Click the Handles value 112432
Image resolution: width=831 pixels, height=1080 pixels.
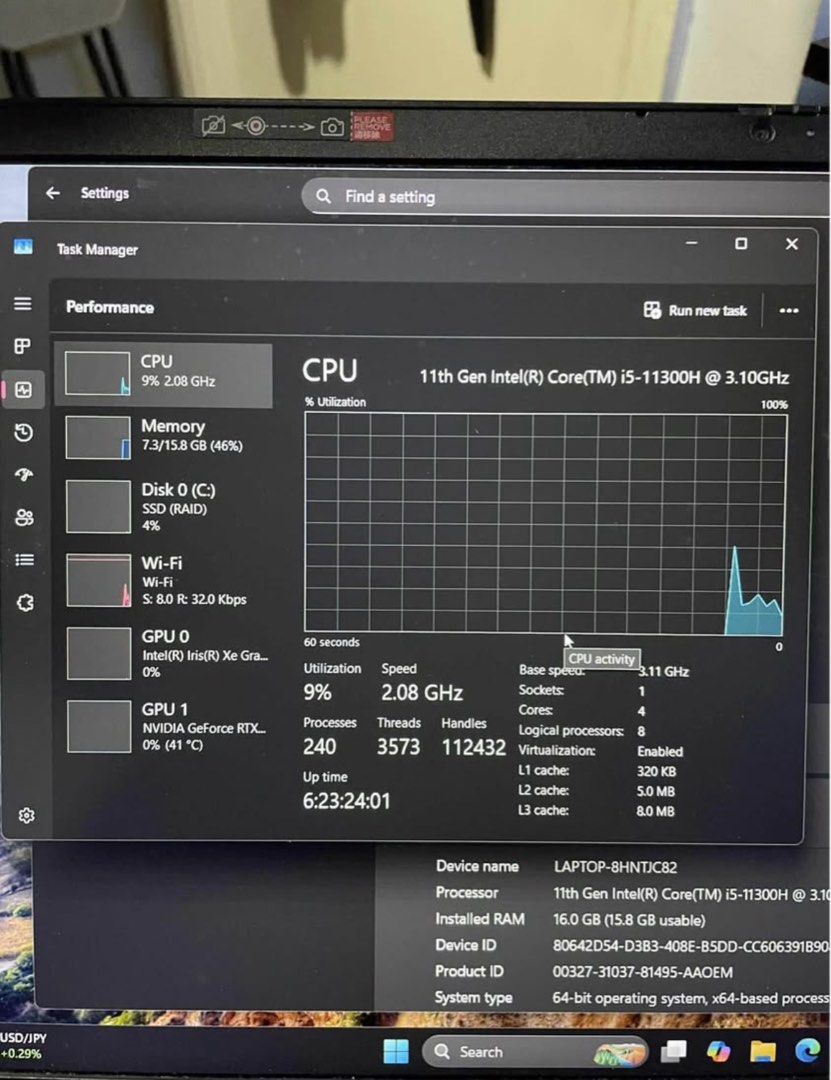point(473,747)
